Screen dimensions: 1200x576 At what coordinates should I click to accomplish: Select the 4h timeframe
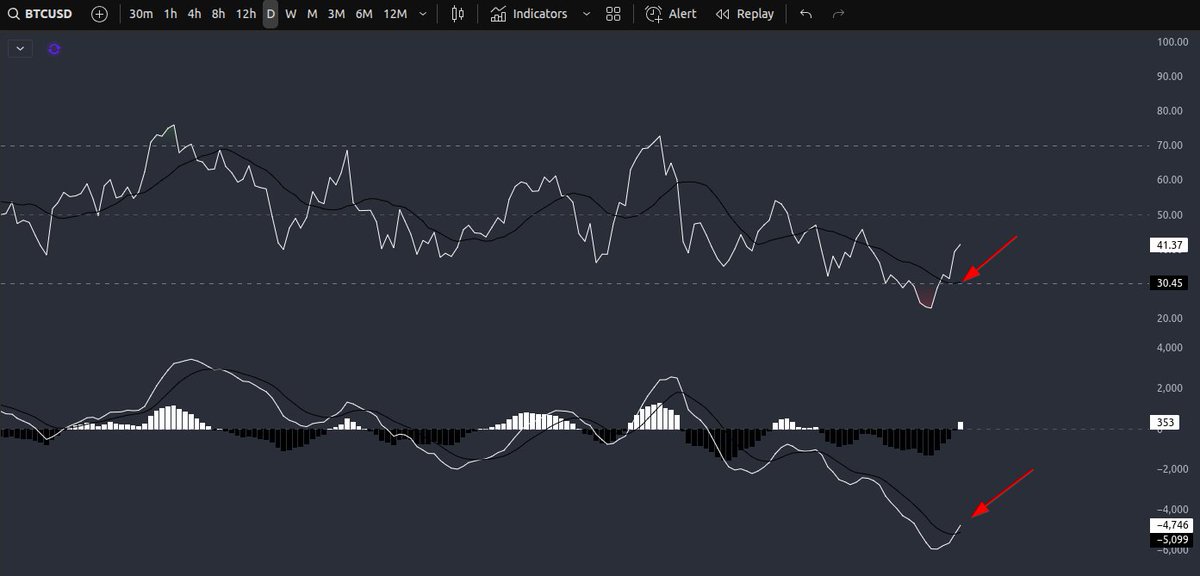tap(195, 14)
